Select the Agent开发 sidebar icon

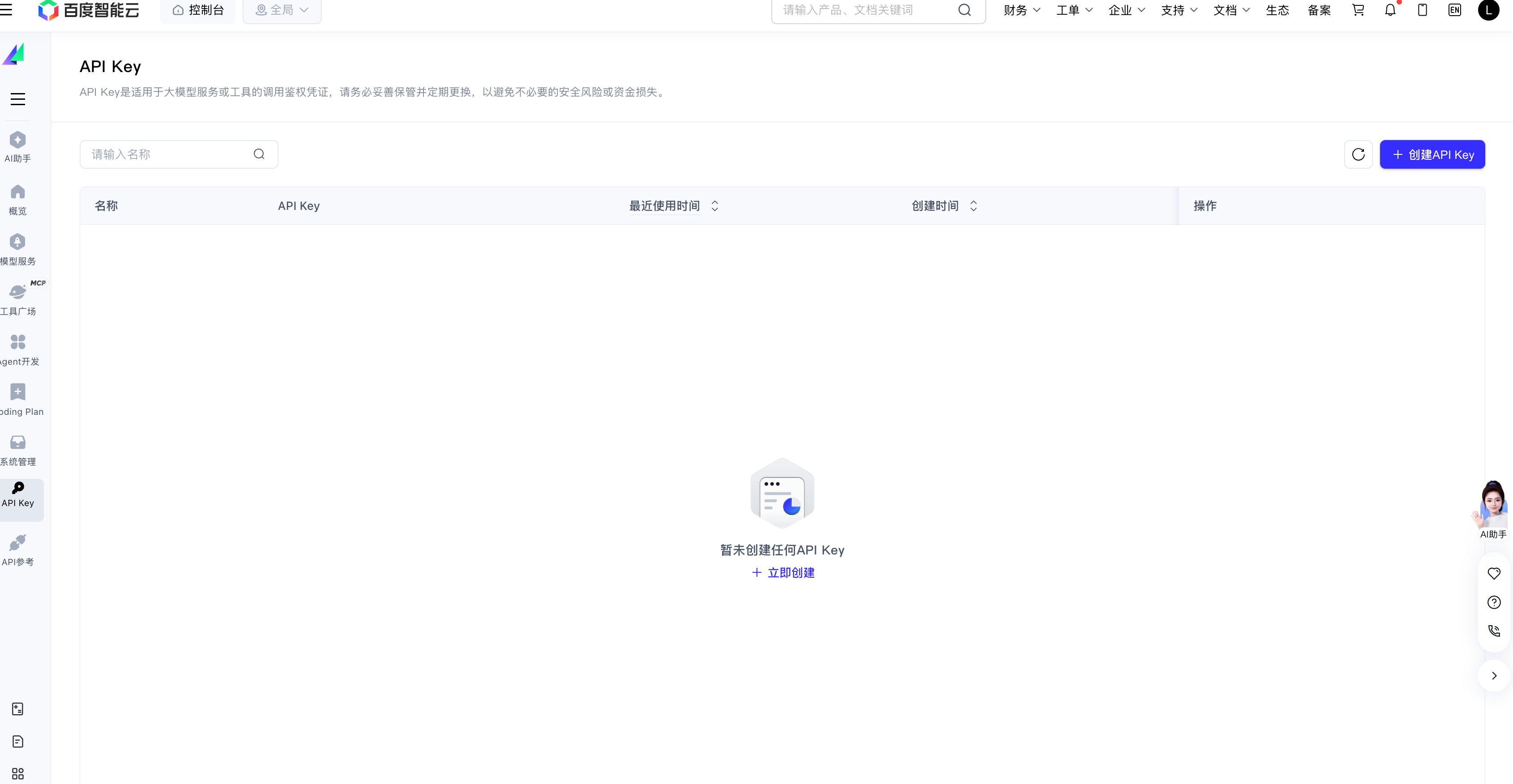(x=17, y=349)
